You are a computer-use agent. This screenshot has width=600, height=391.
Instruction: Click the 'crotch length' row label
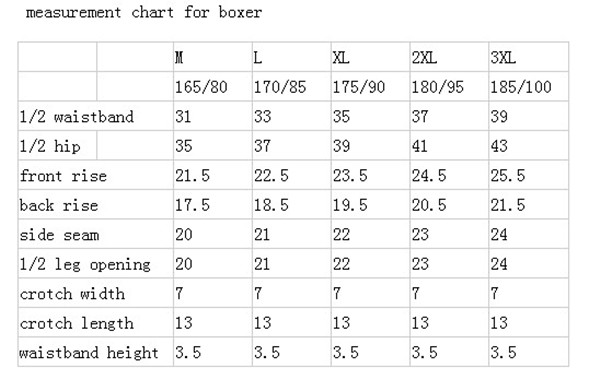click(x=77, y=324)
